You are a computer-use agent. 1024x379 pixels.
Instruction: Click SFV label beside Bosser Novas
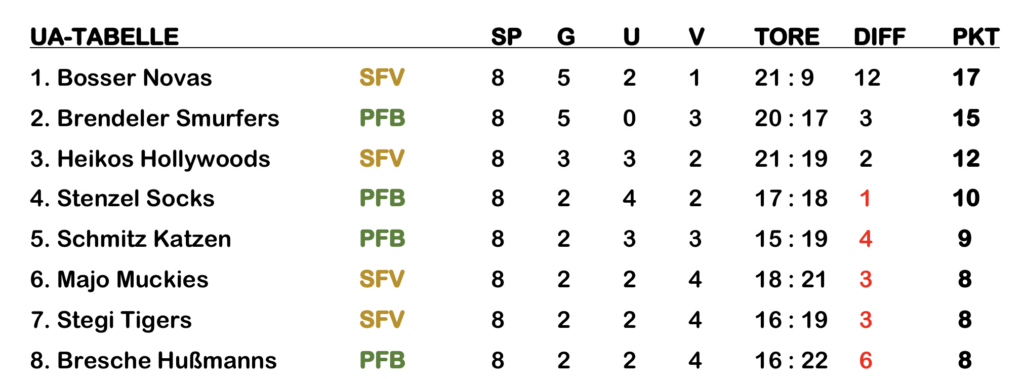click(382, 78)
